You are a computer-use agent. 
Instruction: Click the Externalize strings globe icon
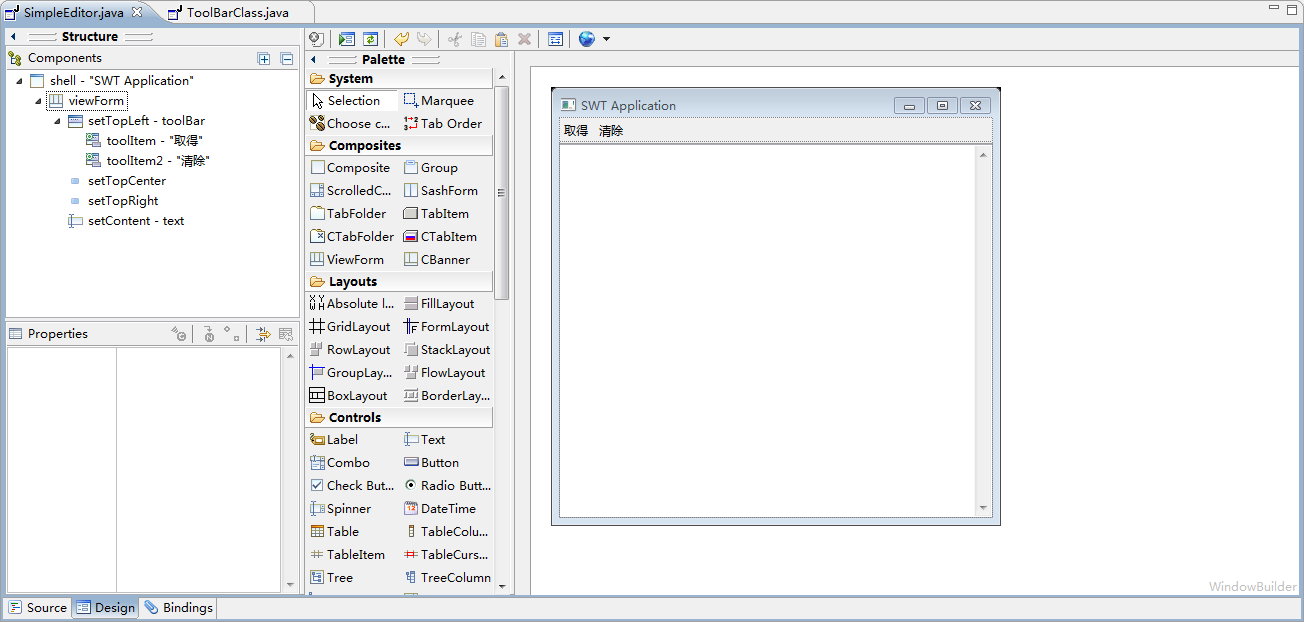click(586, 39)
